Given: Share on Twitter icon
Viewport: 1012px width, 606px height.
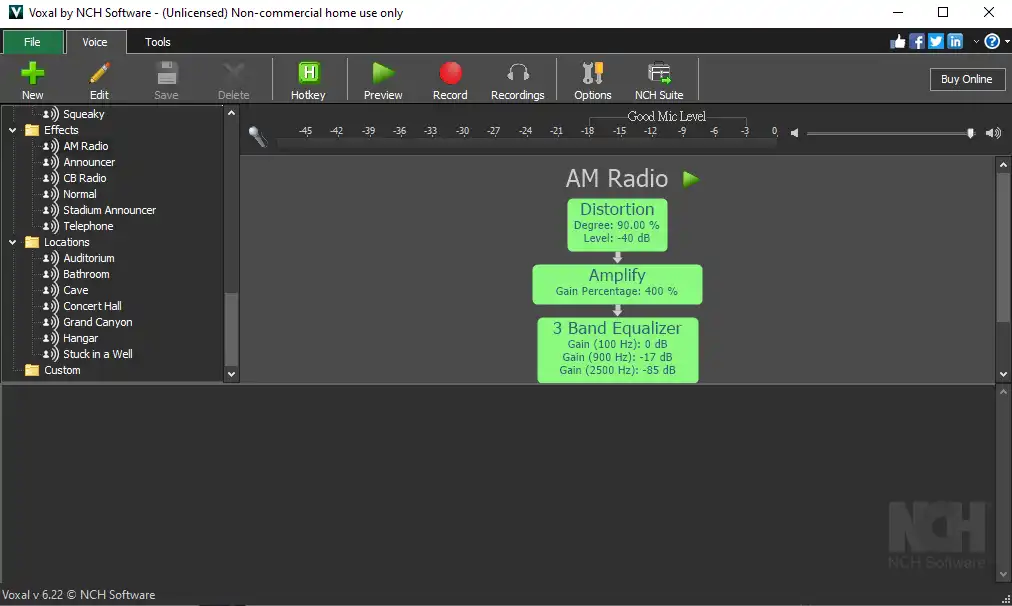Looking at the screenshot, I should click(936, 42).
